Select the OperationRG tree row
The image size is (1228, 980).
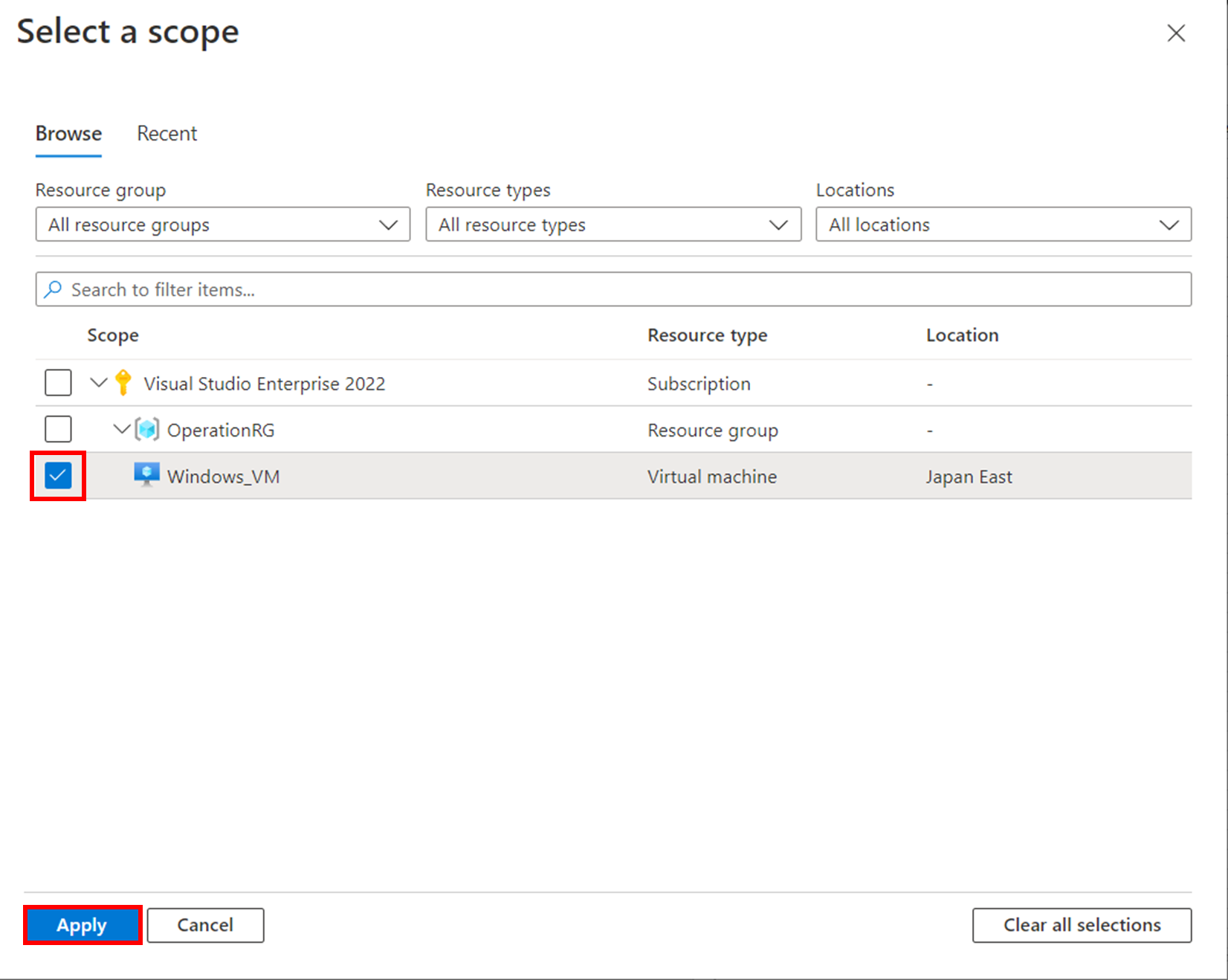coord(613,429)
